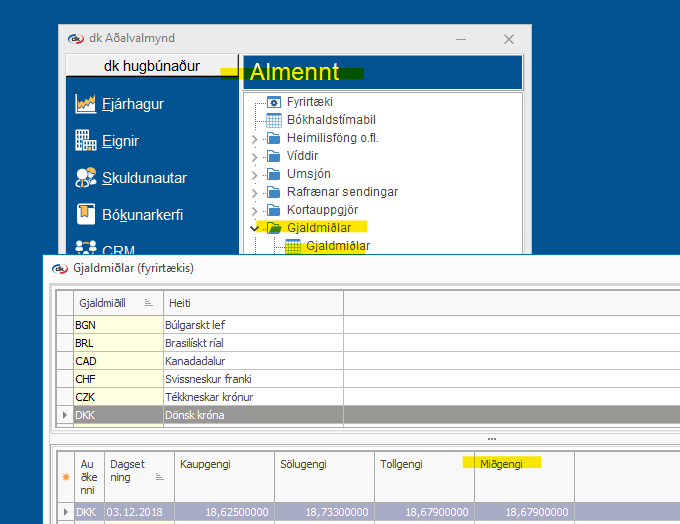Click the Gjaldmiðlar grid icon in tree
The image size is (680, 524).
tap(293, 246)
